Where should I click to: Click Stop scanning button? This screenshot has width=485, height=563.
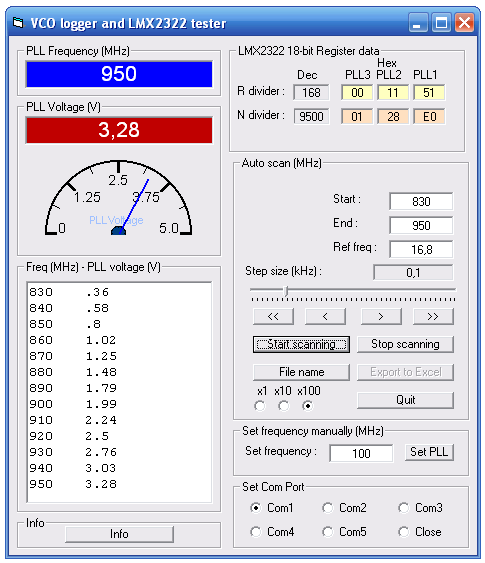coord(405,344)
